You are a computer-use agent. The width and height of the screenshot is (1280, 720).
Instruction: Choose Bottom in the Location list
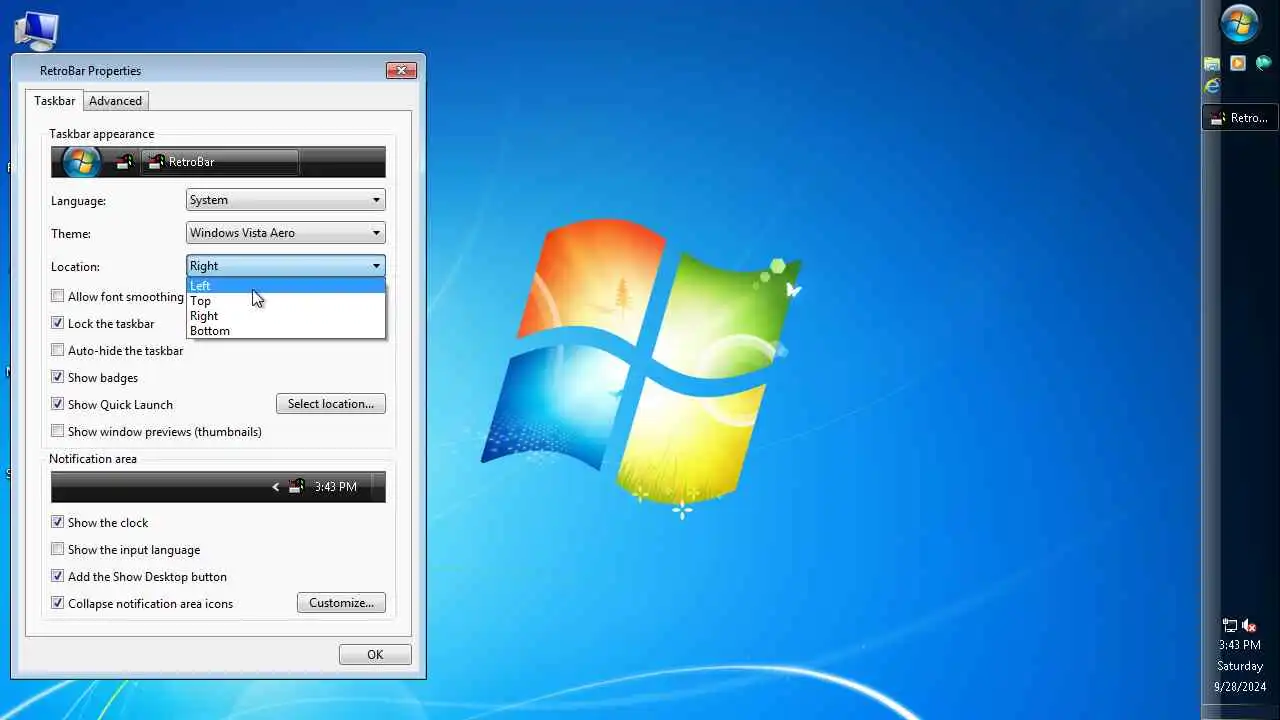tap(286, 331)
